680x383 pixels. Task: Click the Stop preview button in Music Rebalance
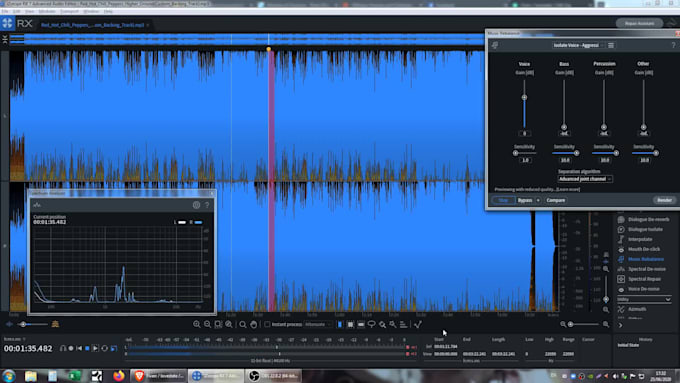[x=503, y=200]
